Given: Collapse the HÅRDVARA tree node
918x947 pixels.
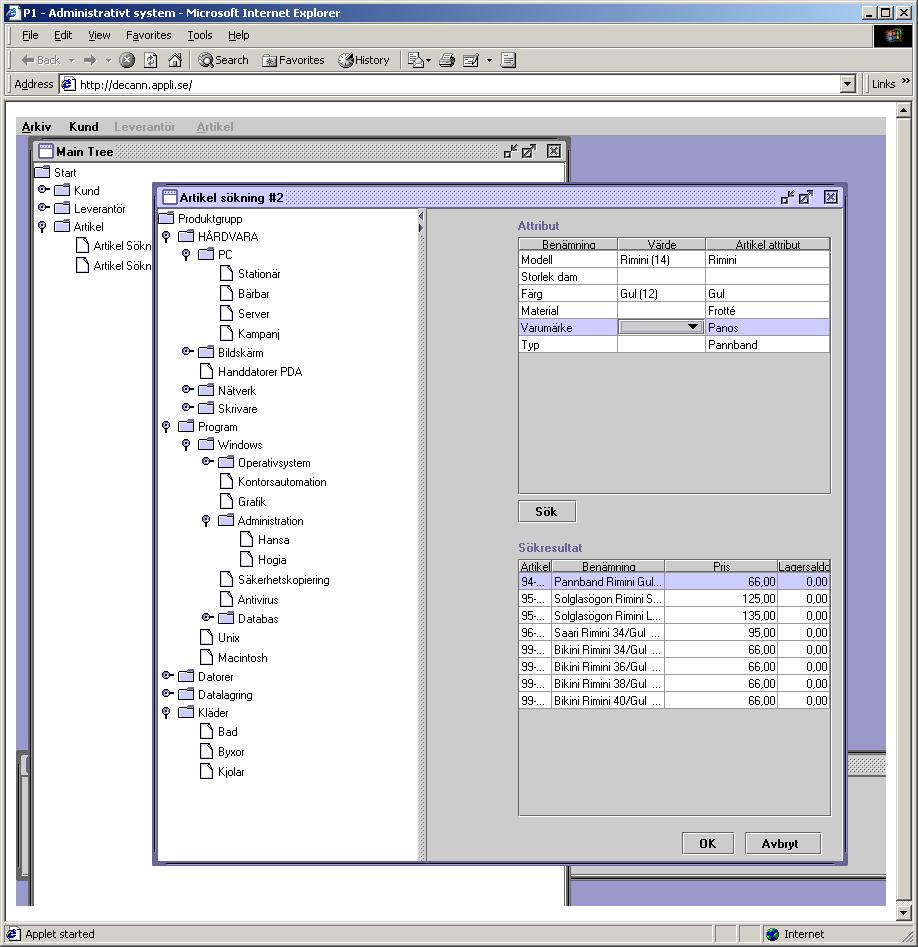Looking at the screenshot, I should [166, 237].
